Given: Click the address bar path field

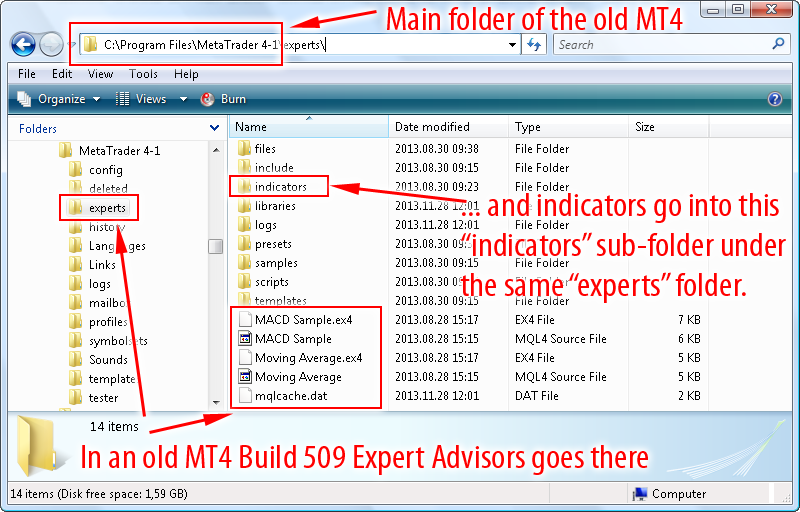Looking at the screenshot, I should [301, 45].
